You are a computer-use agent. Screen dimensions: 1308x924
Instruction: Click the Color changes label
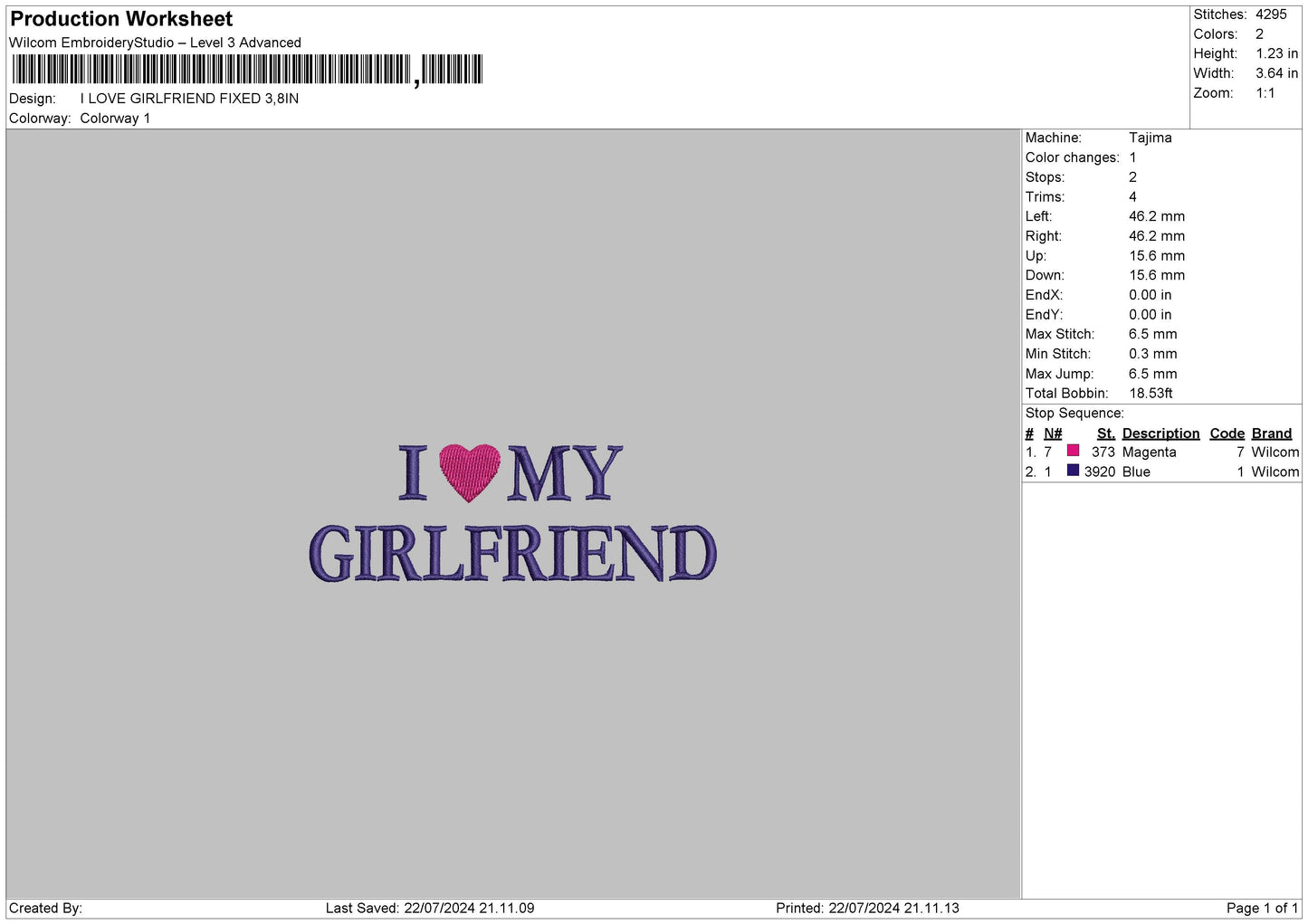pyautogui.click(x=1073, y=157)
